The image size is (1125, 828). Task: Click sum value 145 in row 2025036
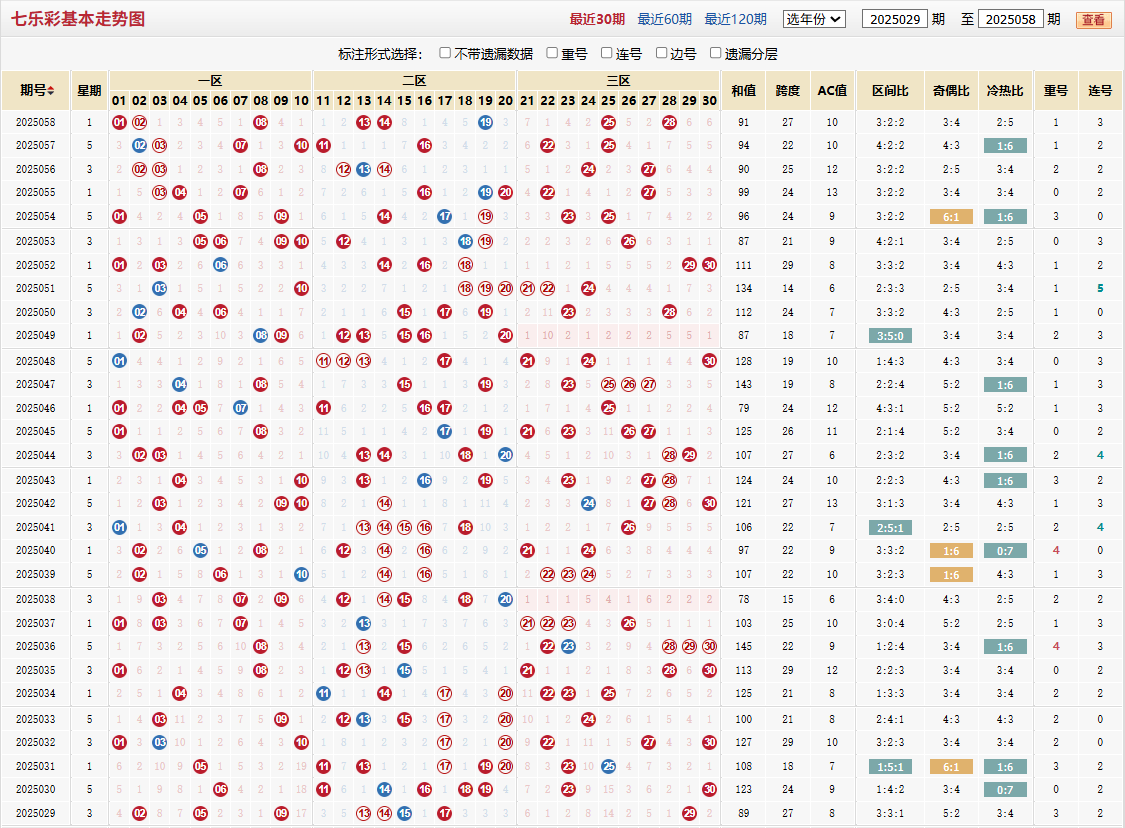[x=743, y=646]
